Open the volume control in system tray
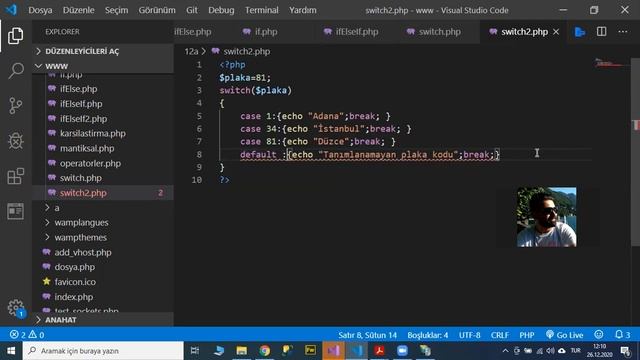 (x=551, y=351)
